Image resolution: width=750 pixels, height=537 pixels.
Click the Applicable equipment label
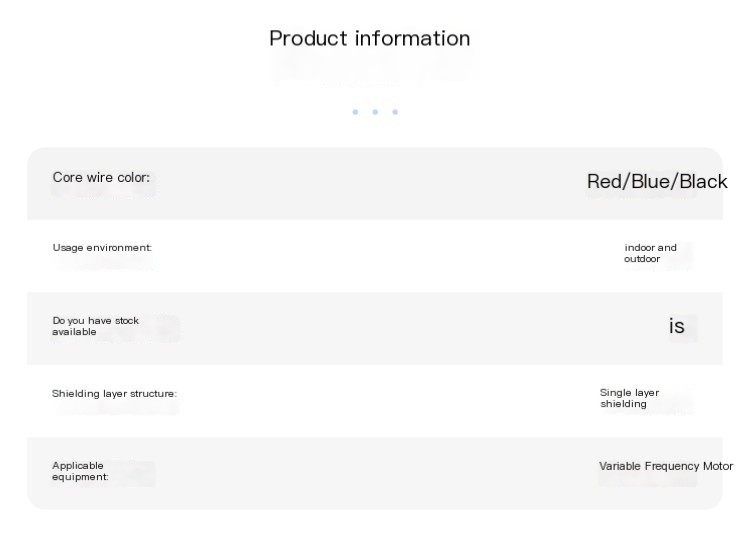click(x=80, y=471)
